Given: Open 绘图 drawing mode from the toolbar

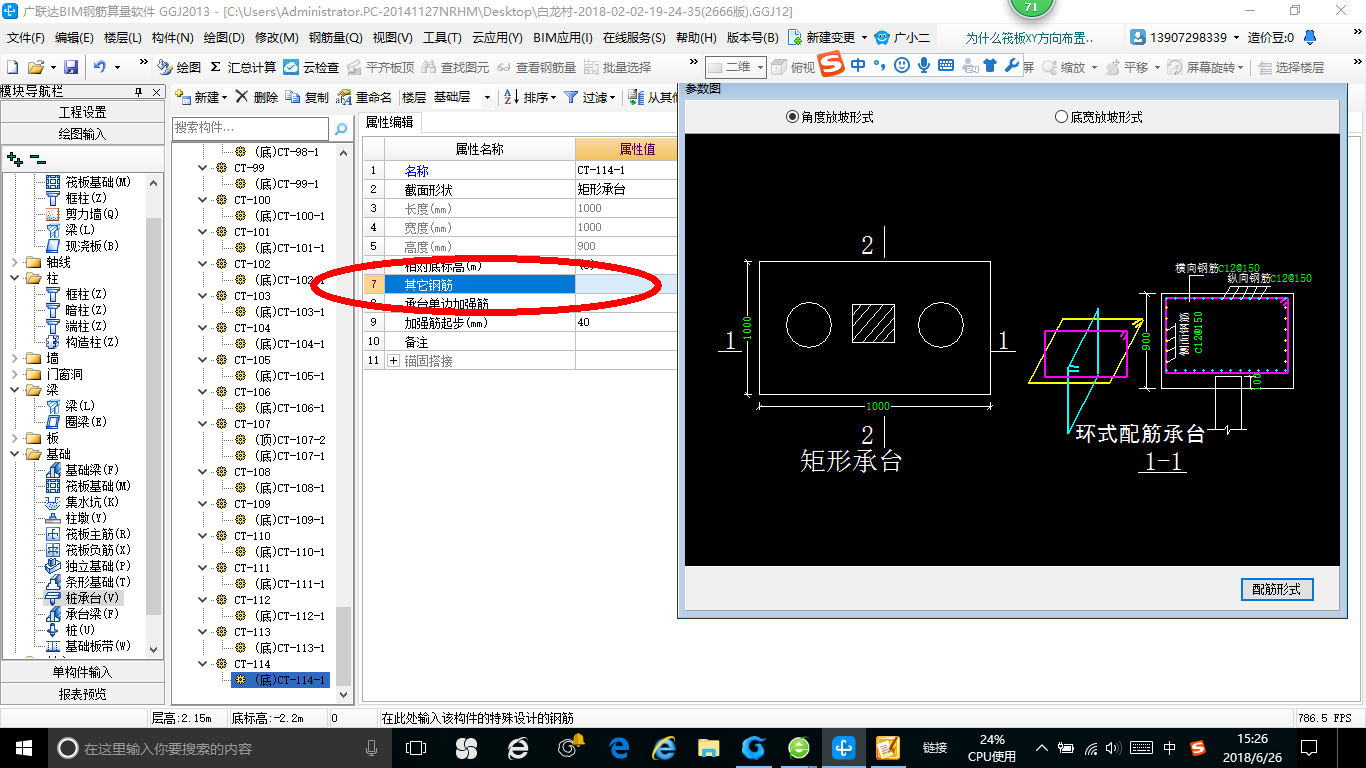Looking at the screenshot, I should click(x=179, y=67).
